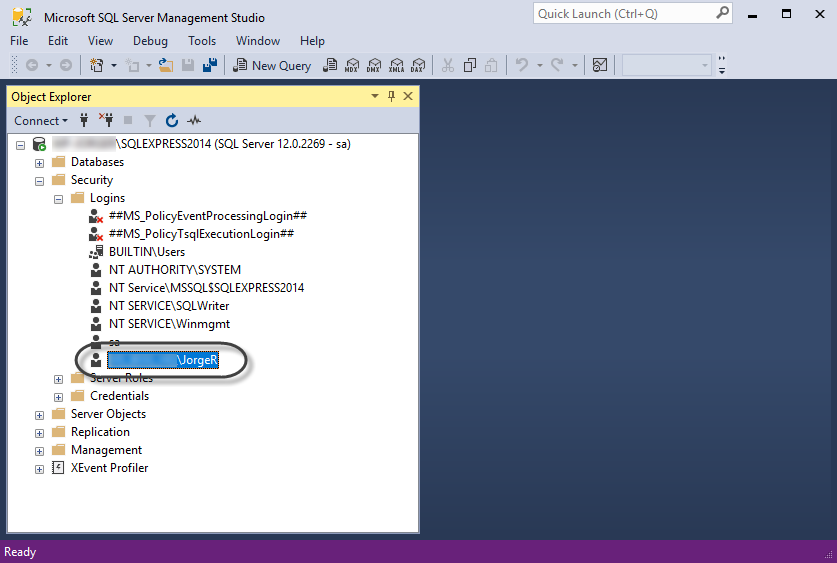
Task: Collapse the Security folder
Action: [x=40, y=181]
